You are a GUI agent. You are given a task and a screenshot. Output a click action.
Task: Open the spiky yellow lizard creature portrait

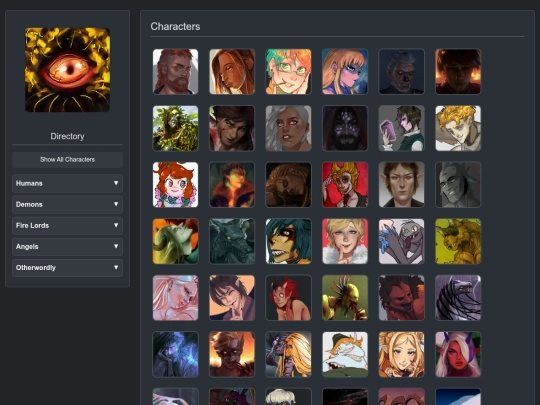[x=345, y=298]
